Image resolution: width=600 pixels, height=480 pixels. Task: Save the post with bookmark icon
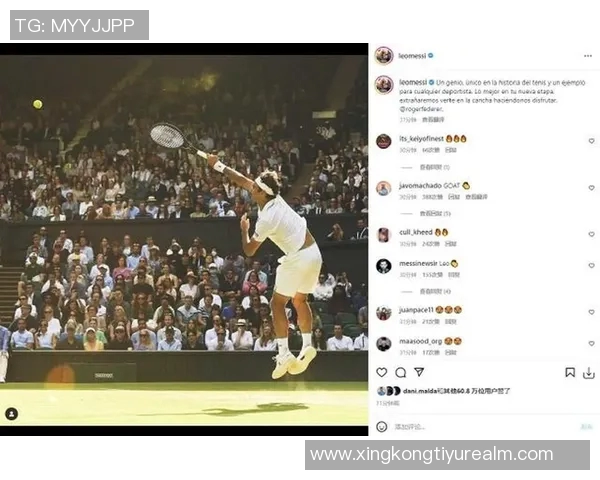(570, 372)
